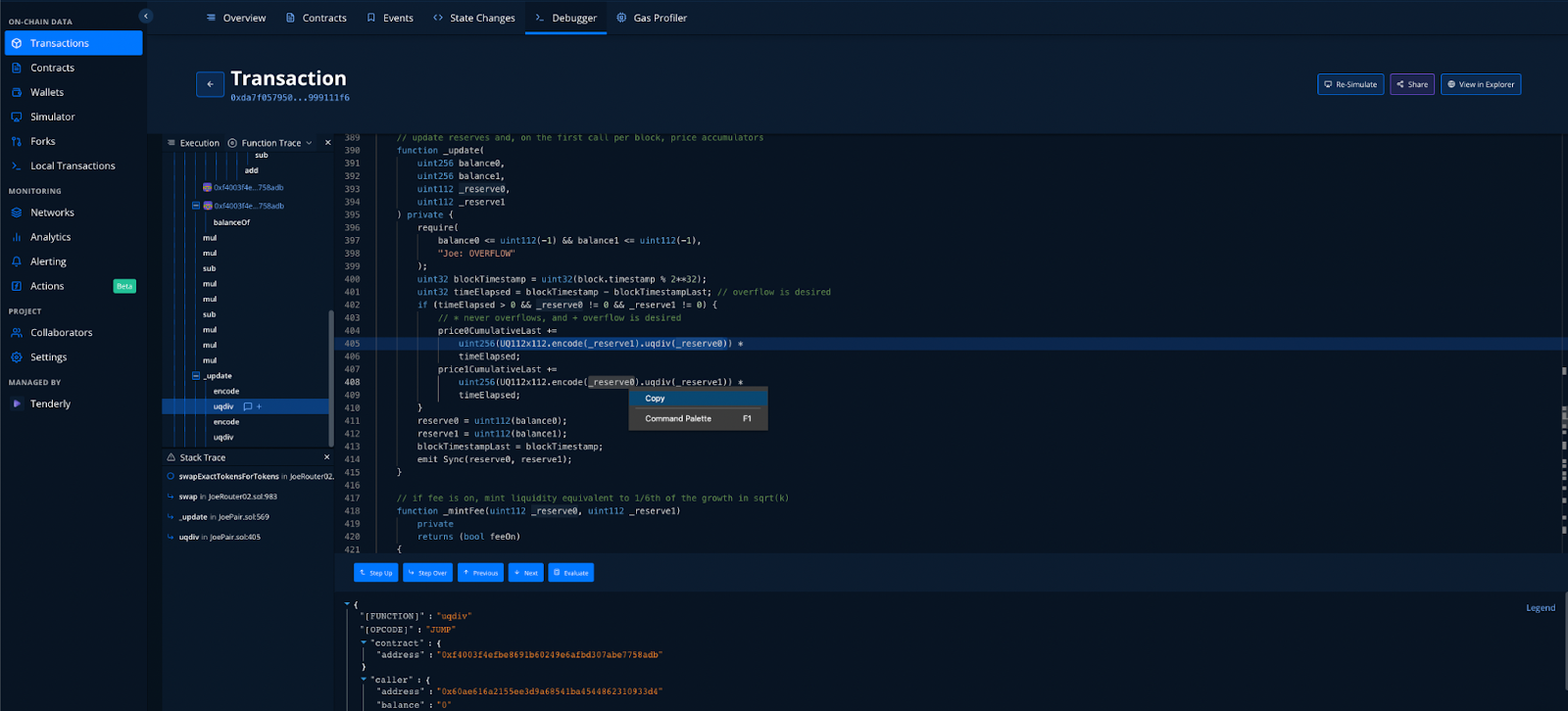Open the Simulator section in sidebar
Image resolution: width=1568 pixels, height=711 pixels.
pos(52,117)
